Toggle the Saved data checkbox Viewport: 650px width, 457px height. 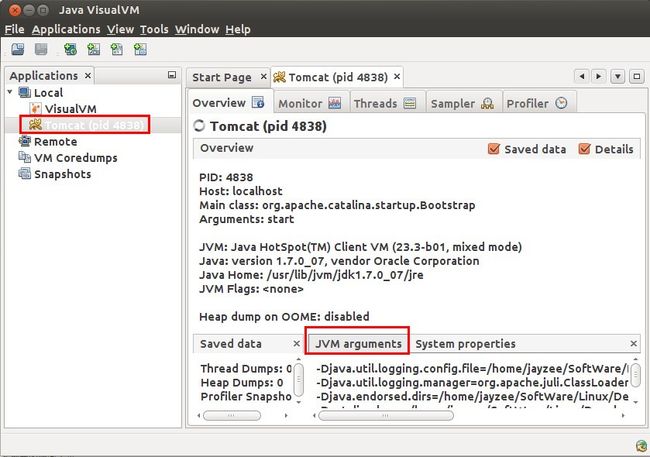[494, 149]
